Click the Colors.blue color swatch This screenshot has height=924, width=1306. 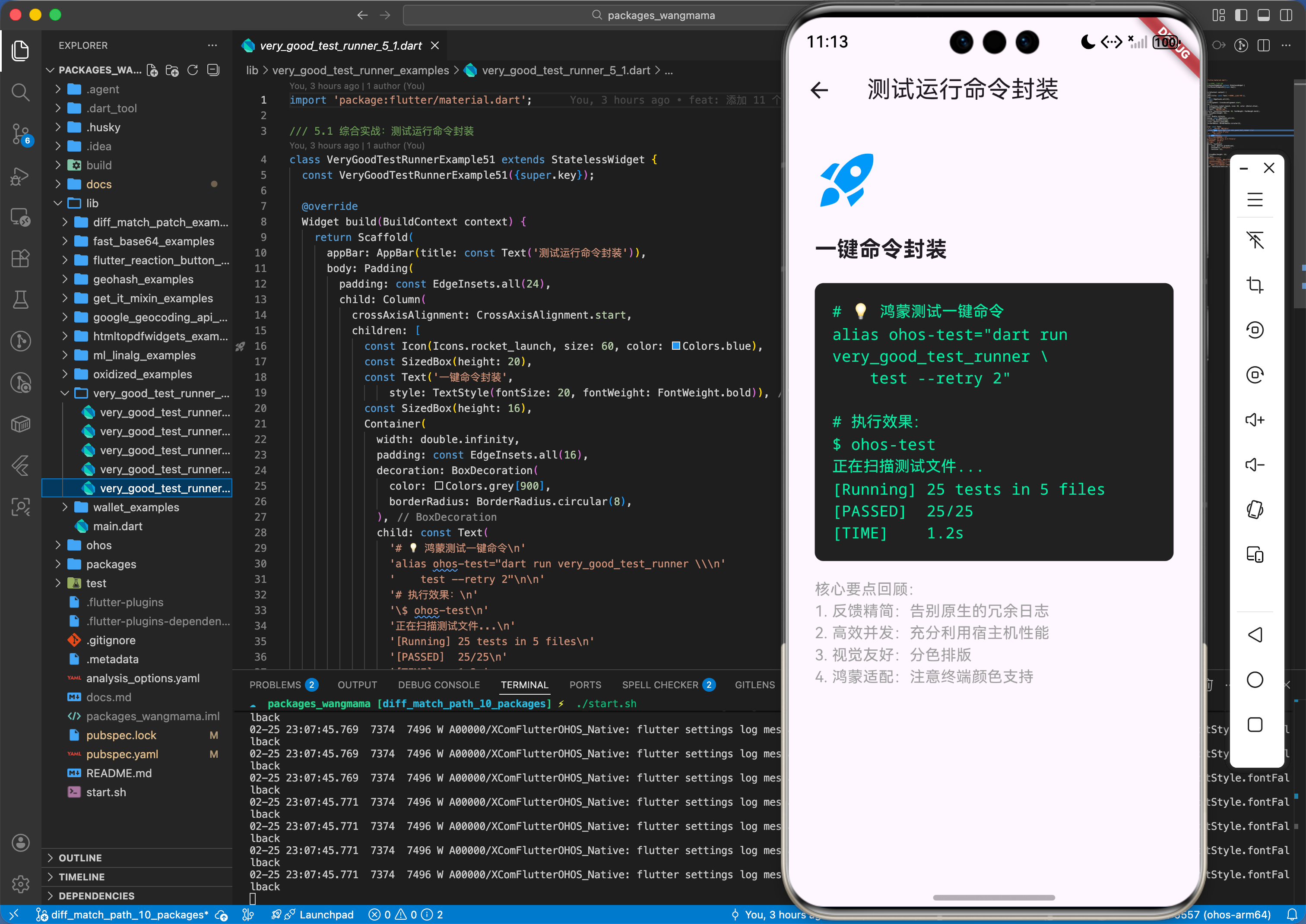tap(676, 346)
